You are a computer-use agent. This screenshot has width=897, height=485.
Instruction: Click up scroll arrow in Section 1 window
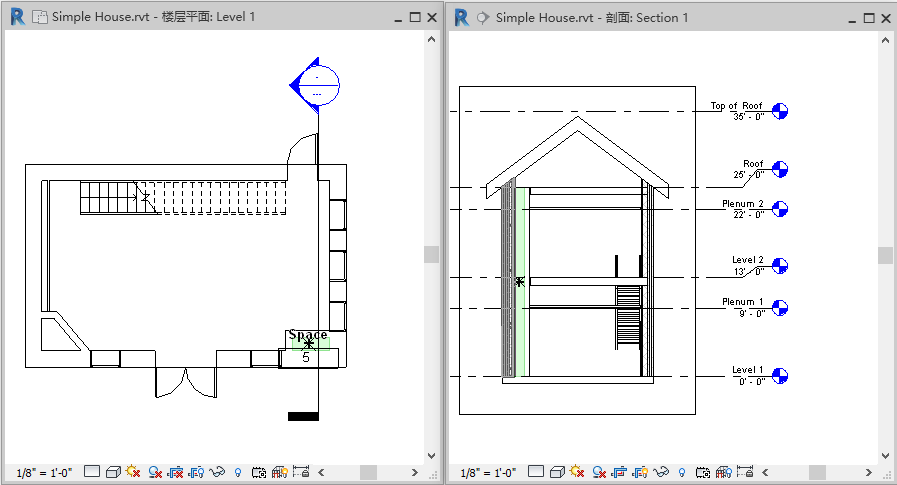coord(886,40)
